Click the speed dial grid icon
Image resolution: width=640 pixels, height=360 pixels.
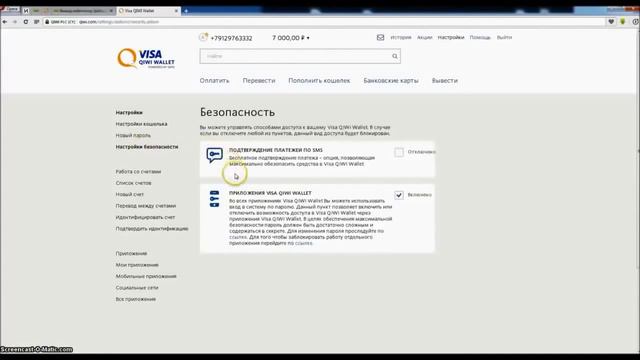[36, 22]
